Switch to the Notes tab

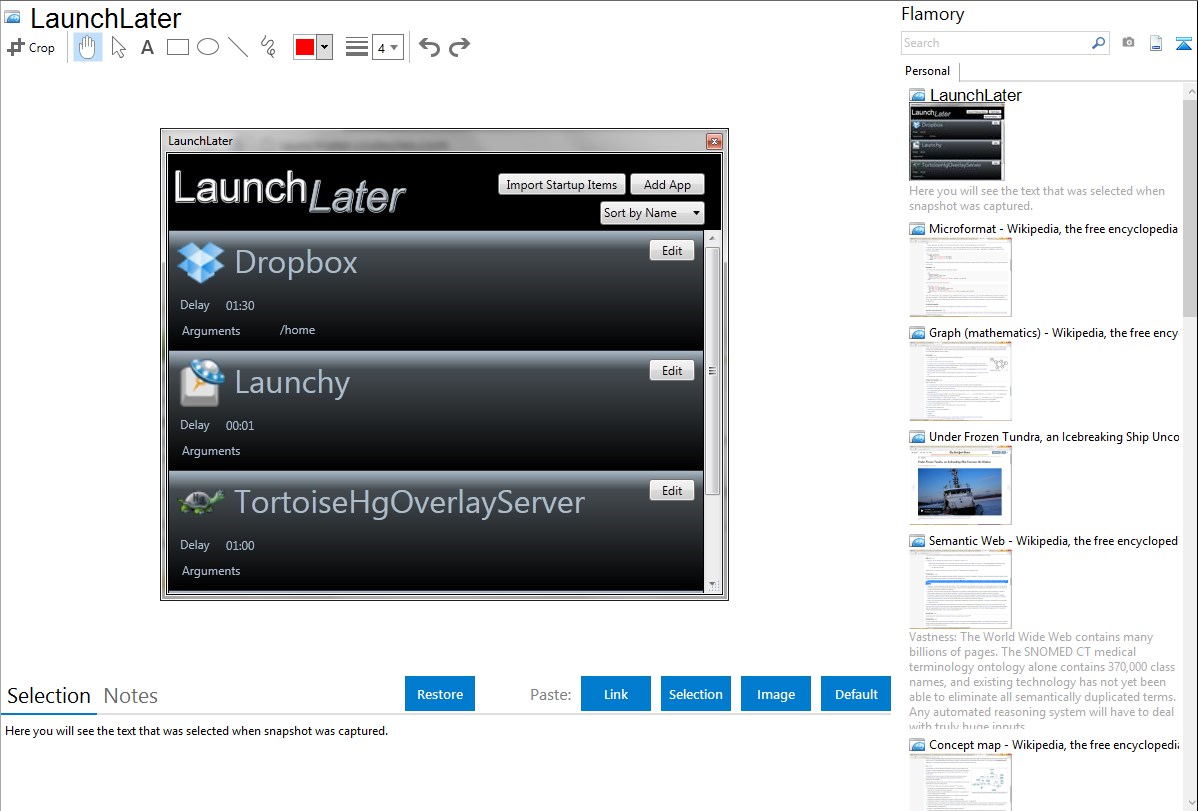tap(131, 696)
